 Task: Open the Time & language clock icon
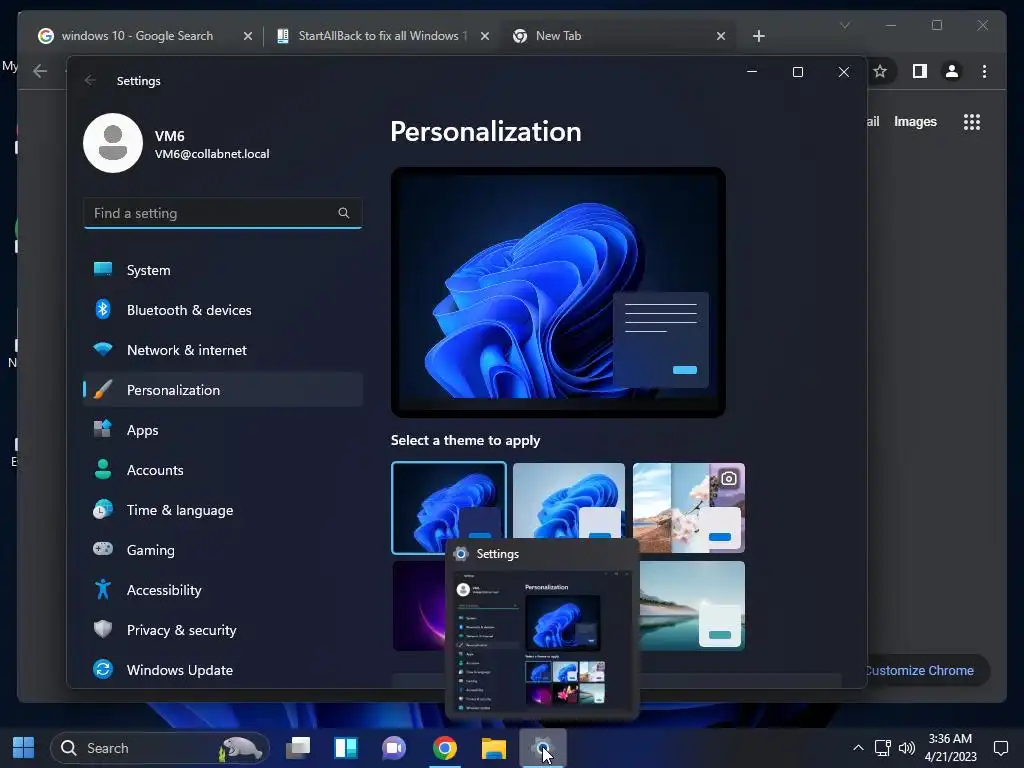point(103,509)
